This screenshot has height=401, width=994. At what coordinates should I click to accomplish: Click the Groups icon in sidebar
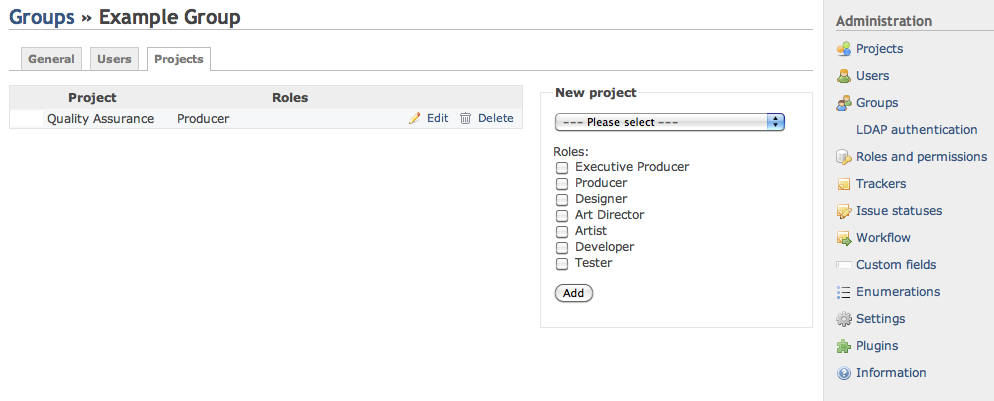tap(843, 103)
